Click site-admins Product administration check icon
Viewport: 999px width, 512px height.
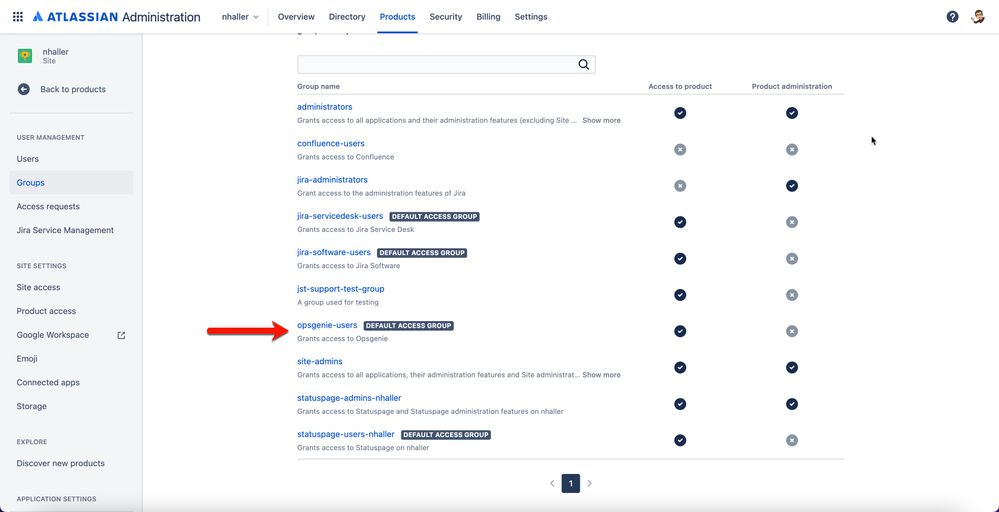point(791,367)
